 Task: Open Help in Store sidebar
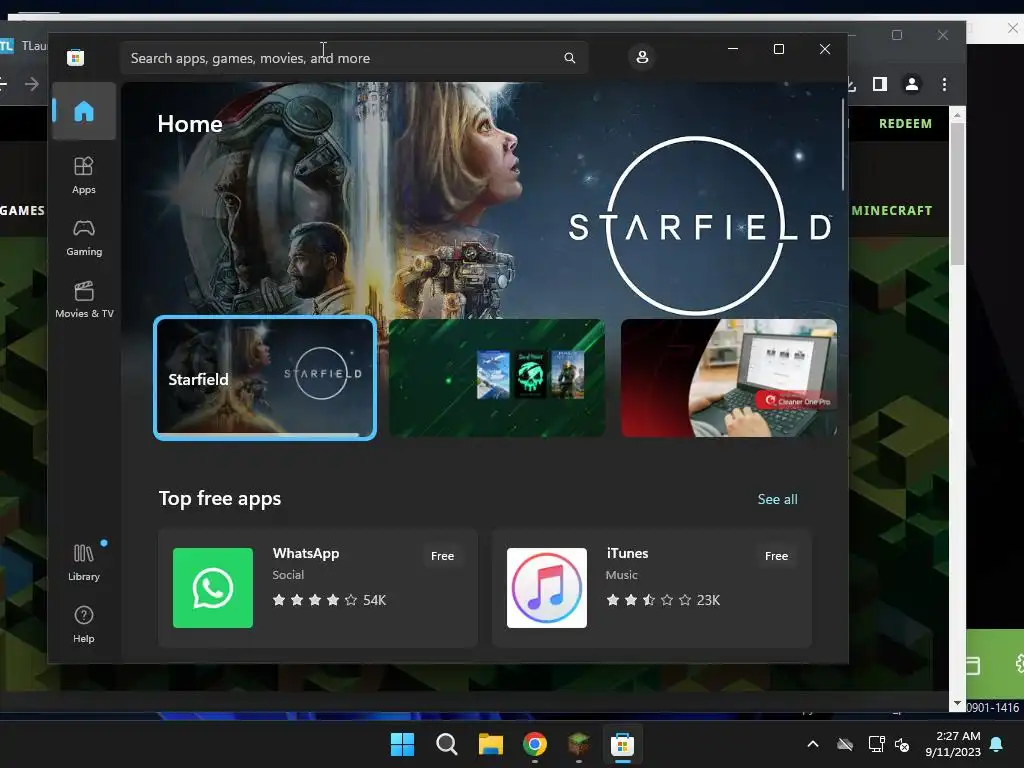pyautogui.click(x=84, y=625)
